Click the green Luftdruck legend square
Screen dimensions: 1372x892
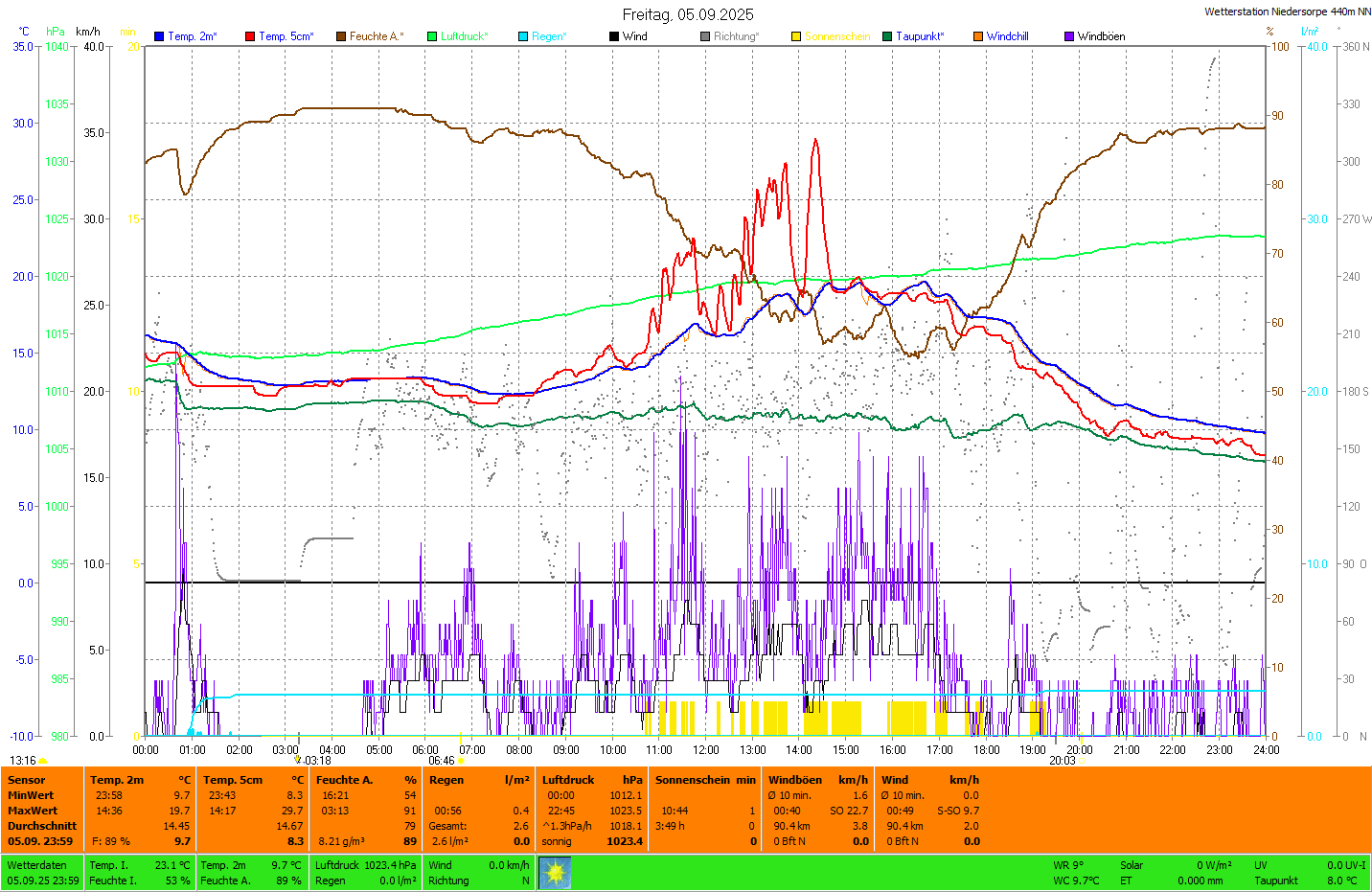432,36
